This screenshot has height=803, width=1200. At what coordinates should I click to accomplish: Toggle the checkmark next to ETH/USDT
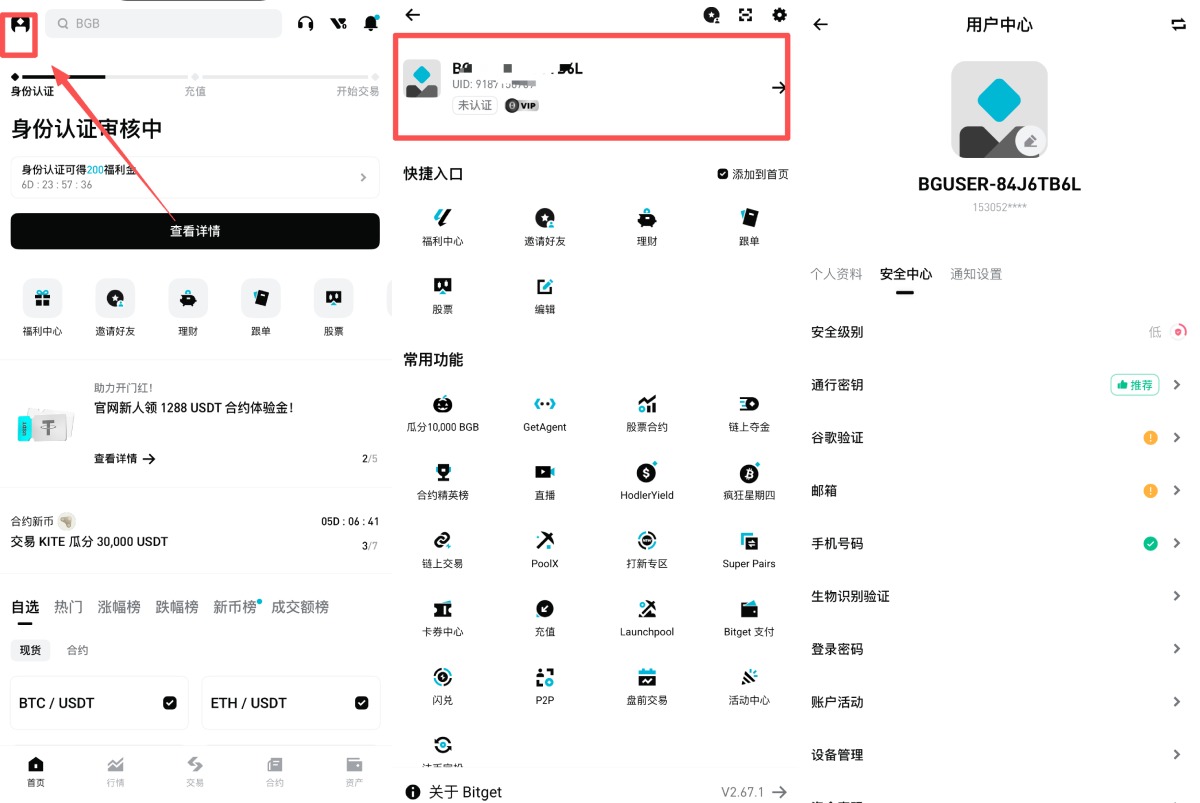point(362,702)
